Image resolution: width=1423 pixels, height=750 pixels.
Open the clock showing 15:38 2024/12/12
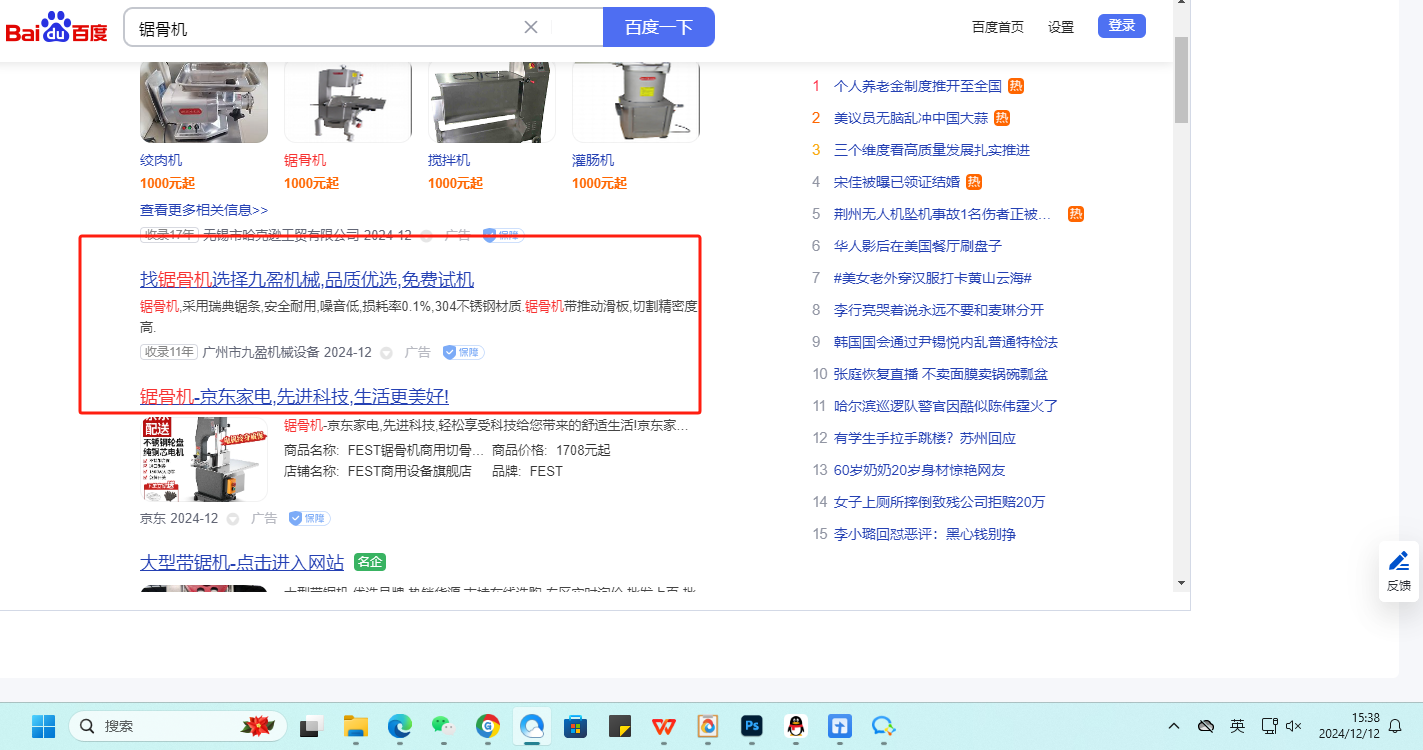[x=1348, y=726]
